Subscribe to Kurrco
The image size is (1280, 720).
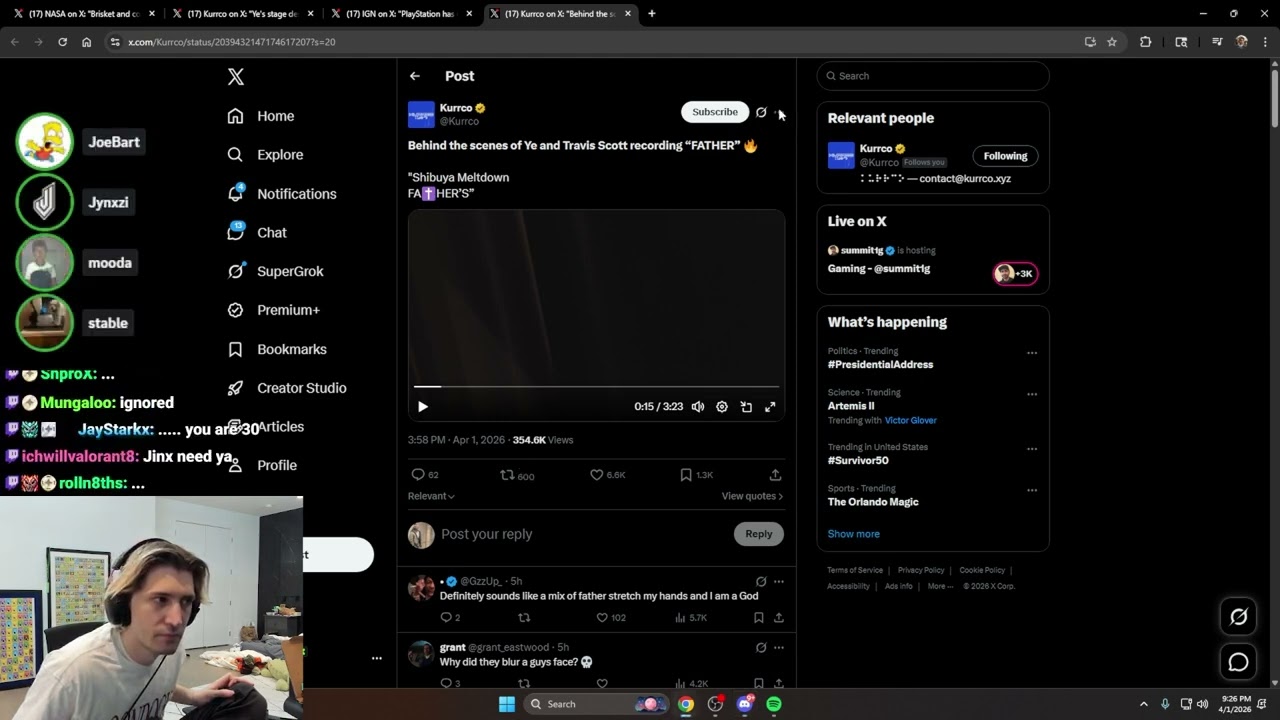715,112
